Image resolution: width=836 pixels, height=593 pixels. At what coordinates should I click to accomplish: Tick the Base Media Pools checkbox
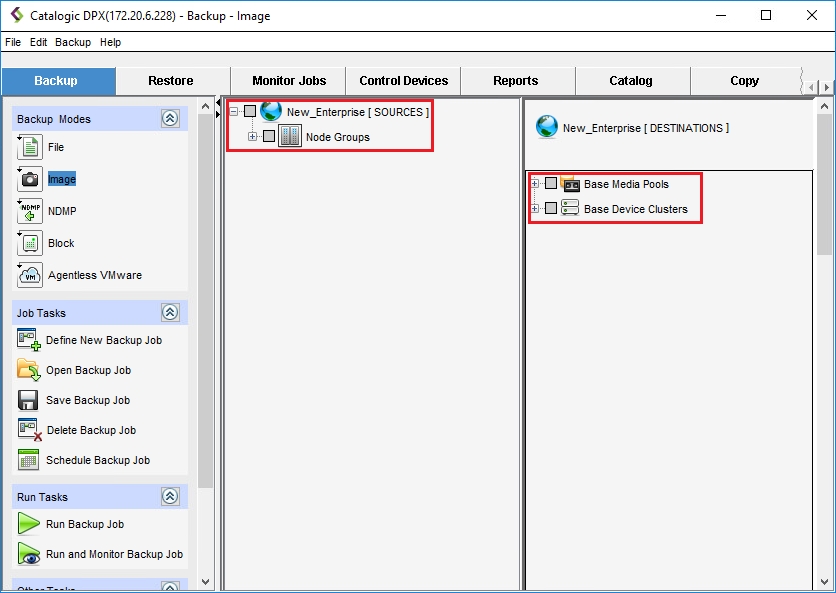[x=551, y=184]
